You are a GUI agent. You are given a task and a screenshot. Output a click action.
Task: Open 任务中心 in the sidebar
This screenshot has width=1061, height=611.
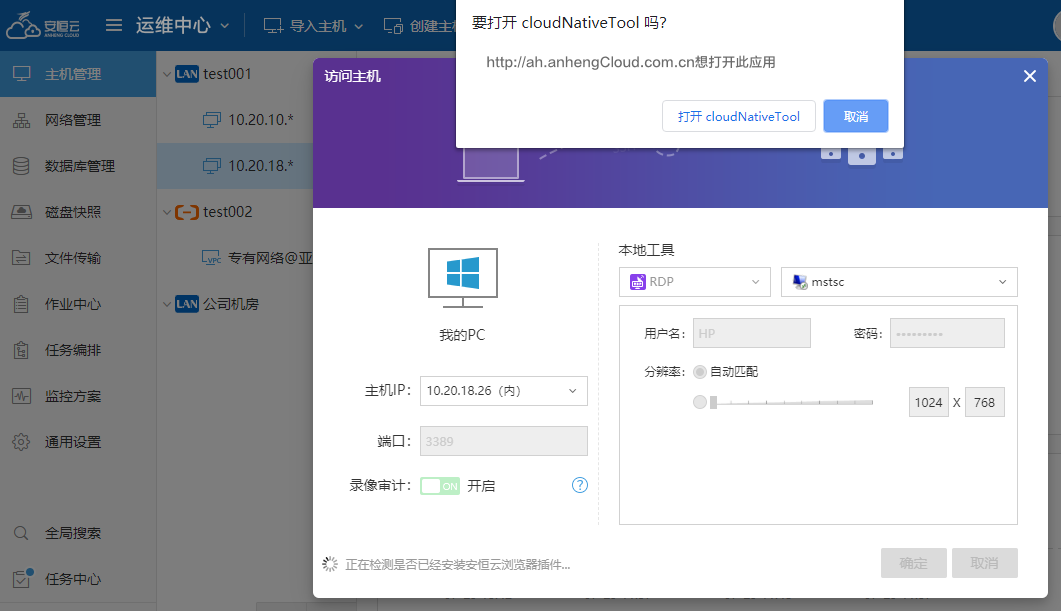tap(78, 579)
